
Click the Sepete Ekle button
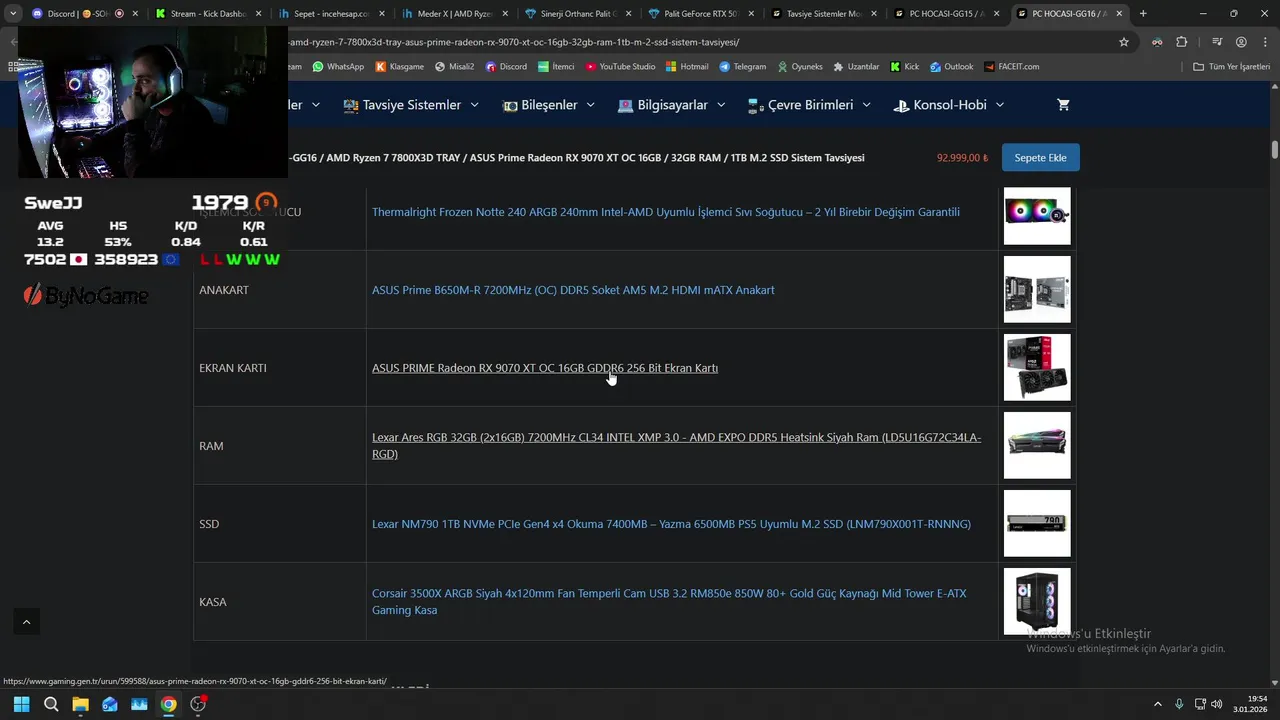coord(1041,158)
